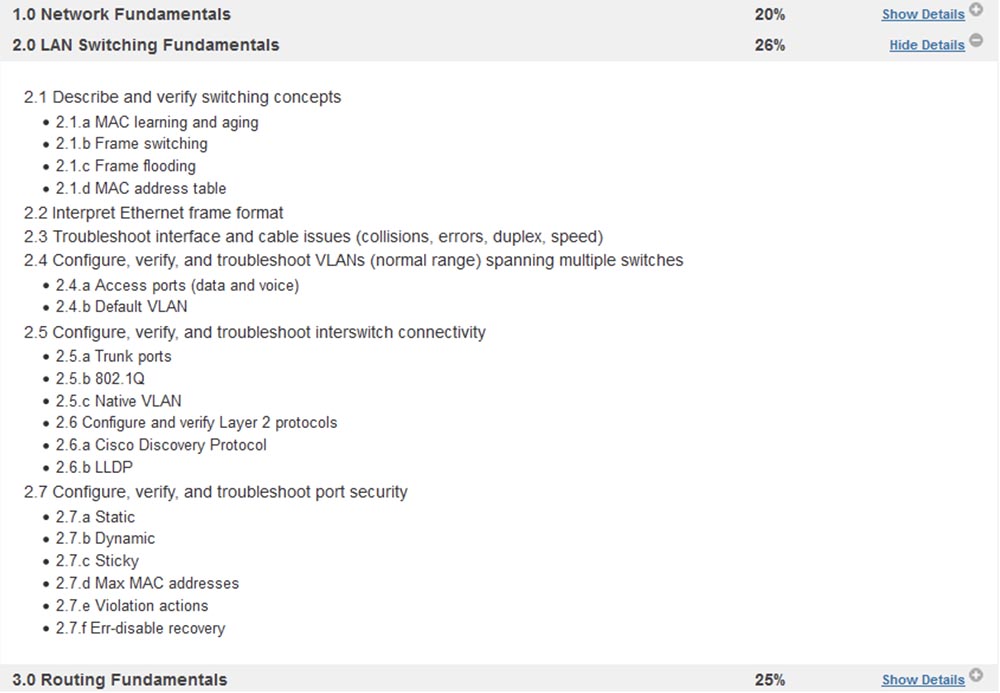Click the 26% weight for LAN Switching
The image size is (1000, 693).
pos(770,45)
